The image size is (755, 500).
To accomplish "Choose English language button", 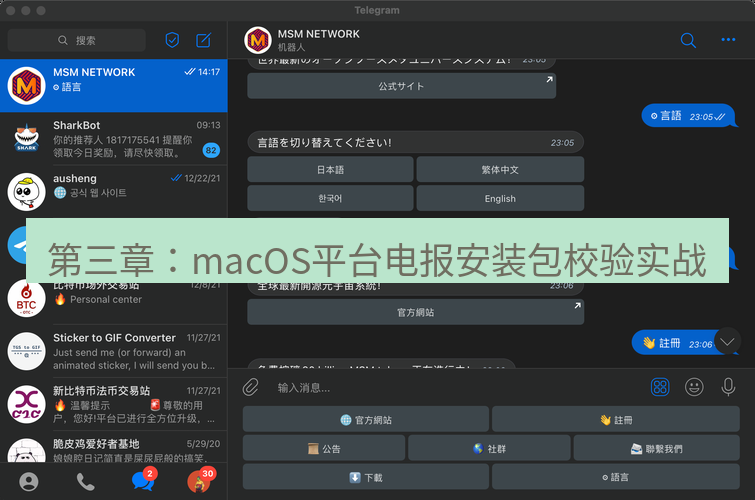I will [500, 198].
